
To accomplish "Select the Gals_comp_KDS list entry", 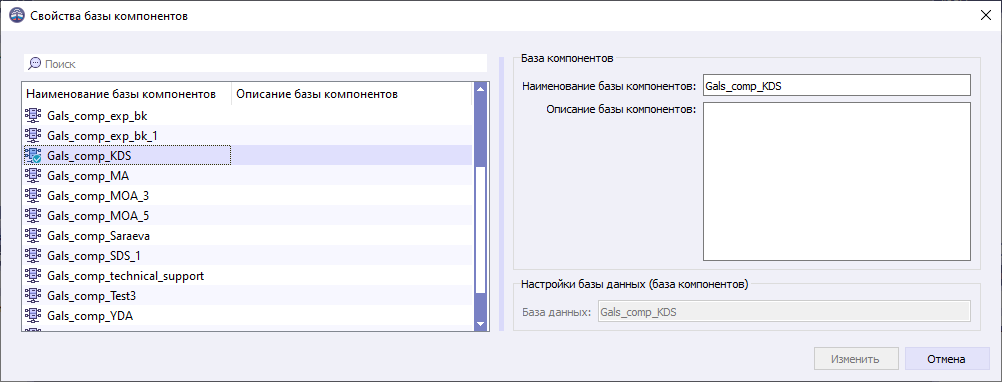I will 247,155.
